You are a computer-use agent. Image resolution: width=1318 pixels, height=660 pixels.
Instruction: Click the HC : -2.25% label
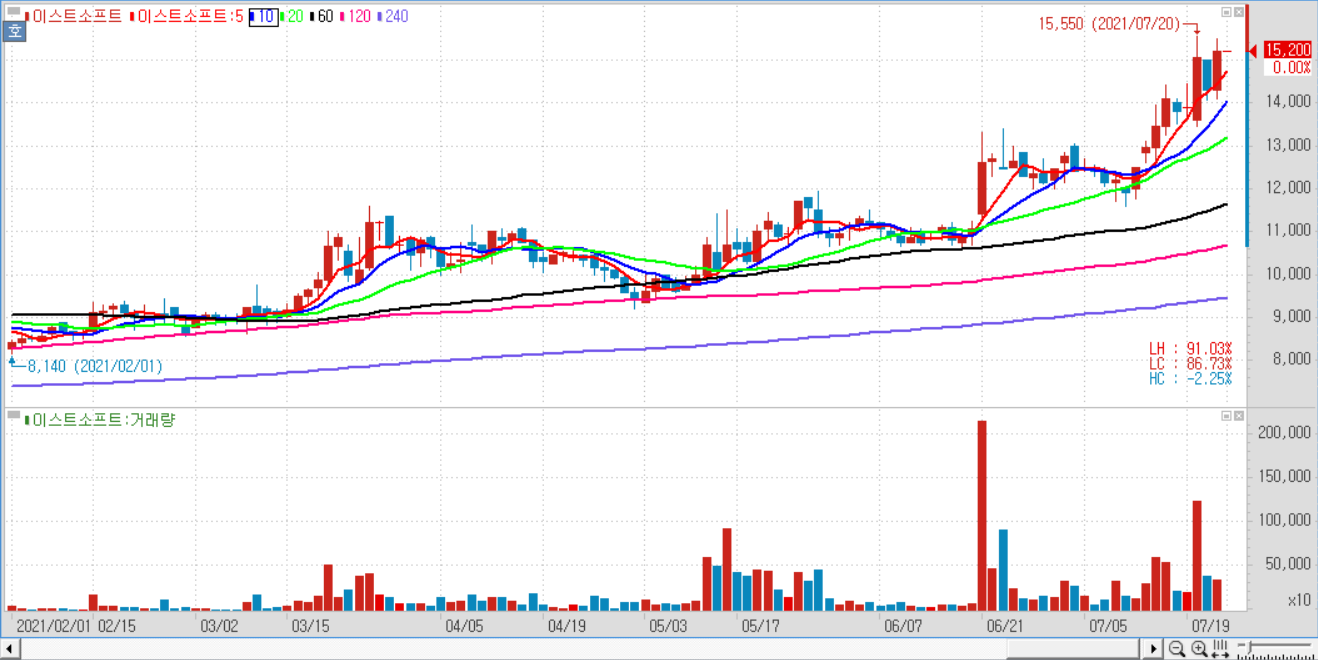1190,378
